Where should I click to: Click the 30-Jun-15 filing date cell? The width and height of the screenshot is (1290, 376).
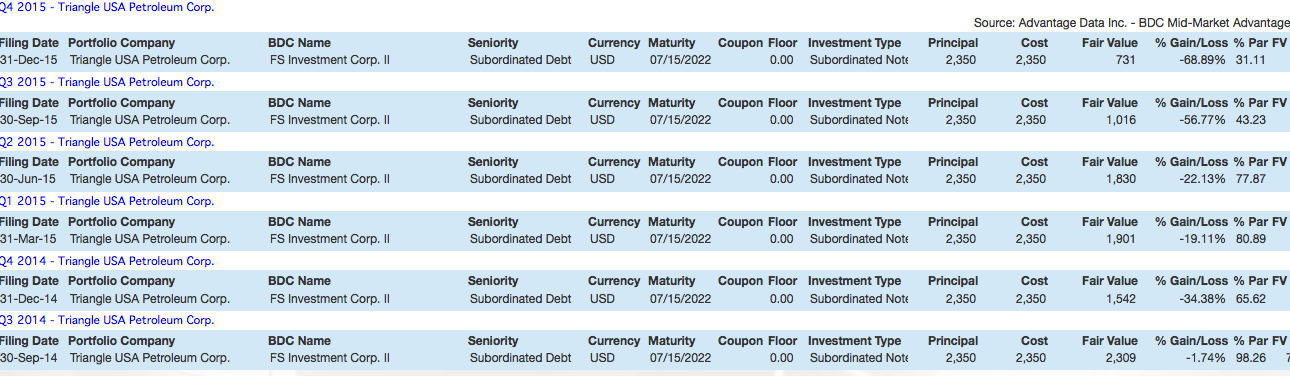tap(28, 179)
